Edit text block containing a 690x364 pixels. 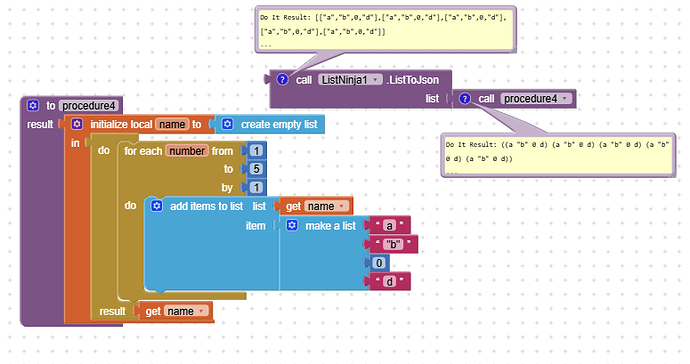pyautogui.click(x=389, y=225)
